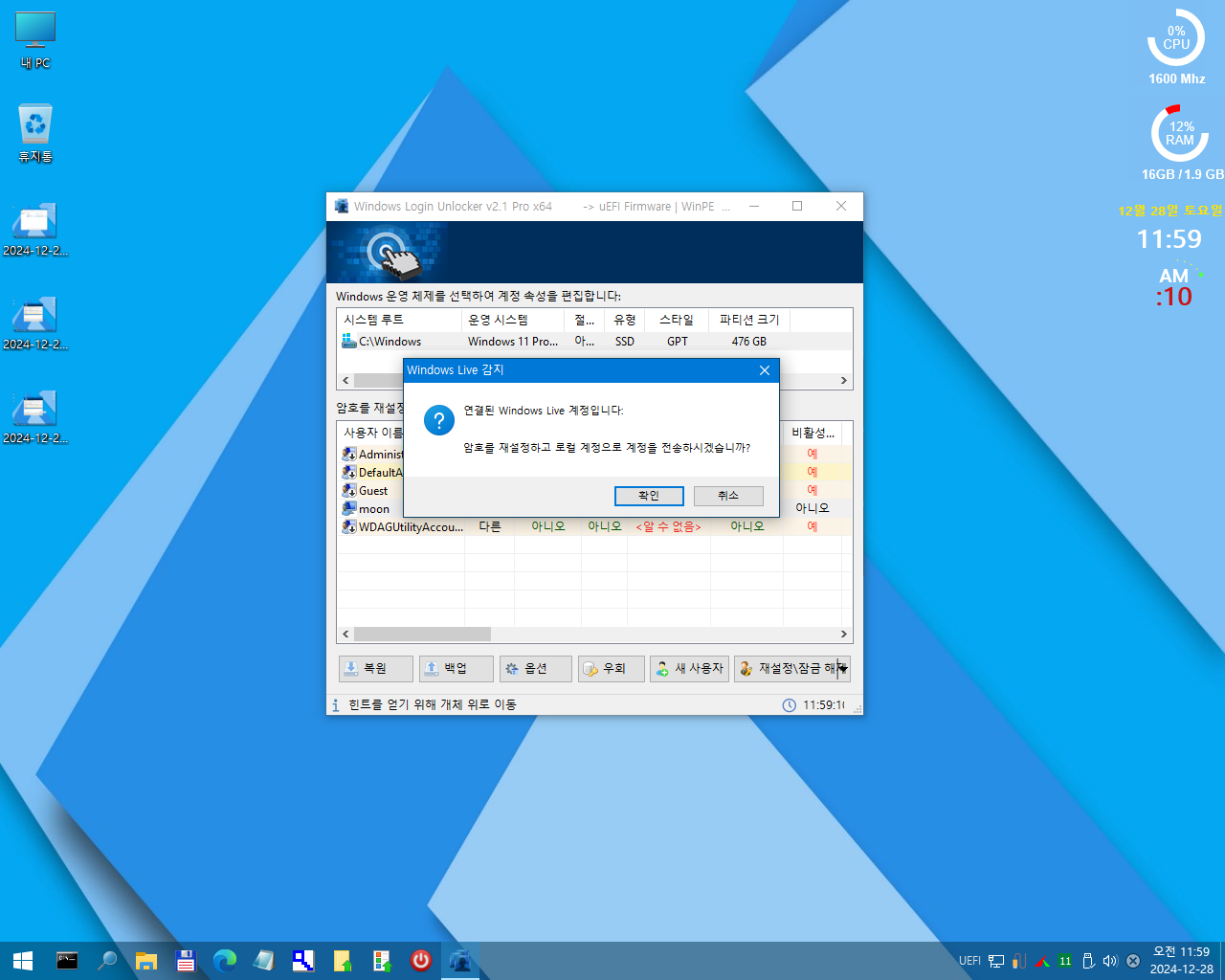Click the 파티션 크기 column header
1225x980 pixels.
coord(749,320)
